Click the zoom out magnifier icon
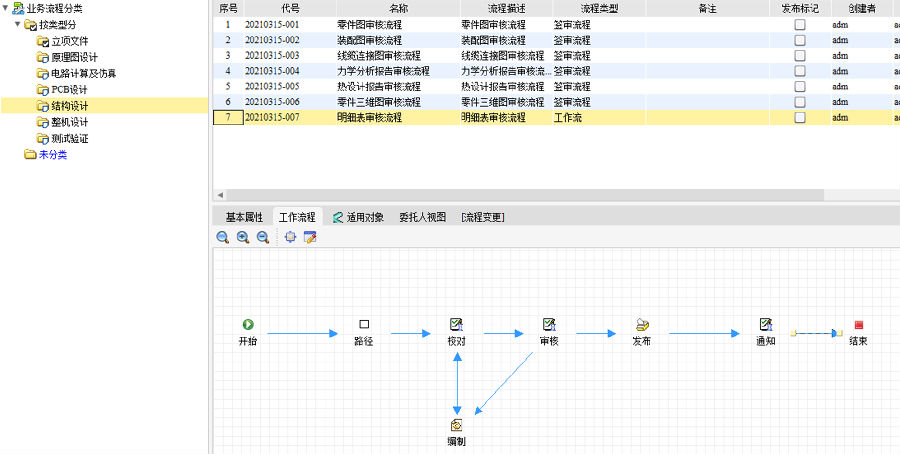Image resolution: width=900 pixels, height=454 pixels. [x=263, y=237]
